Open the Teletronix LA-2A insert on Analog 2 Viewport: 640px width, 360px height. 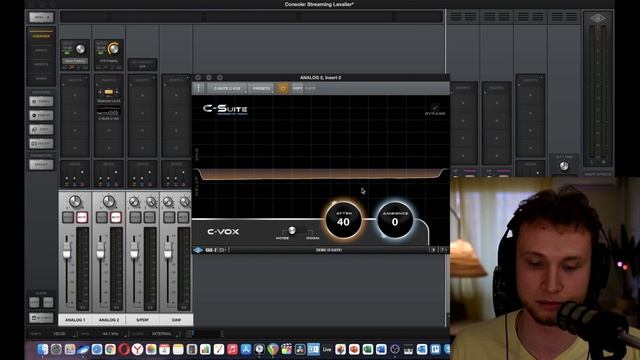click(109, 95)
